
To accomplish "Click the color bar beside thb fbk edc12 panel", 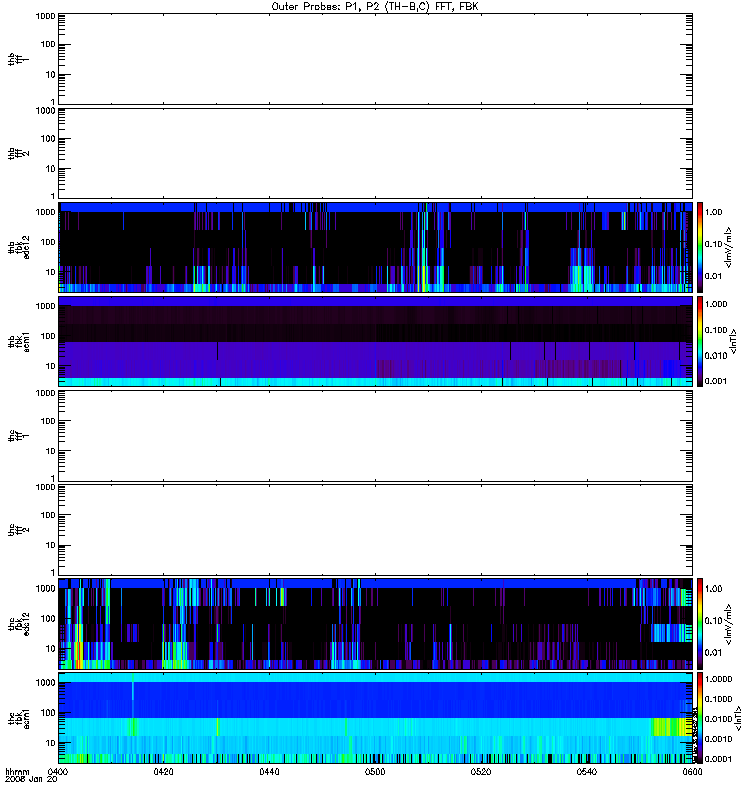I will pyautogui.click(x=700, y=247).
